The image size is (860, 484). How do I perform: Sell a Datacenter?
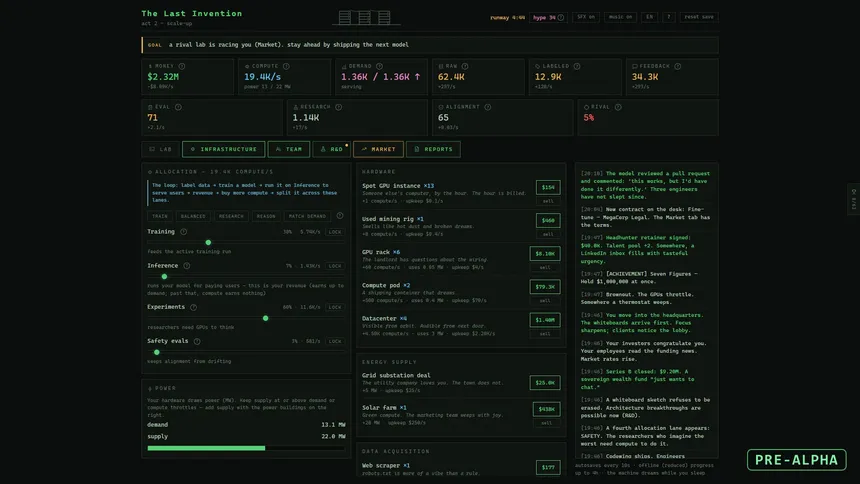[545, 334]
